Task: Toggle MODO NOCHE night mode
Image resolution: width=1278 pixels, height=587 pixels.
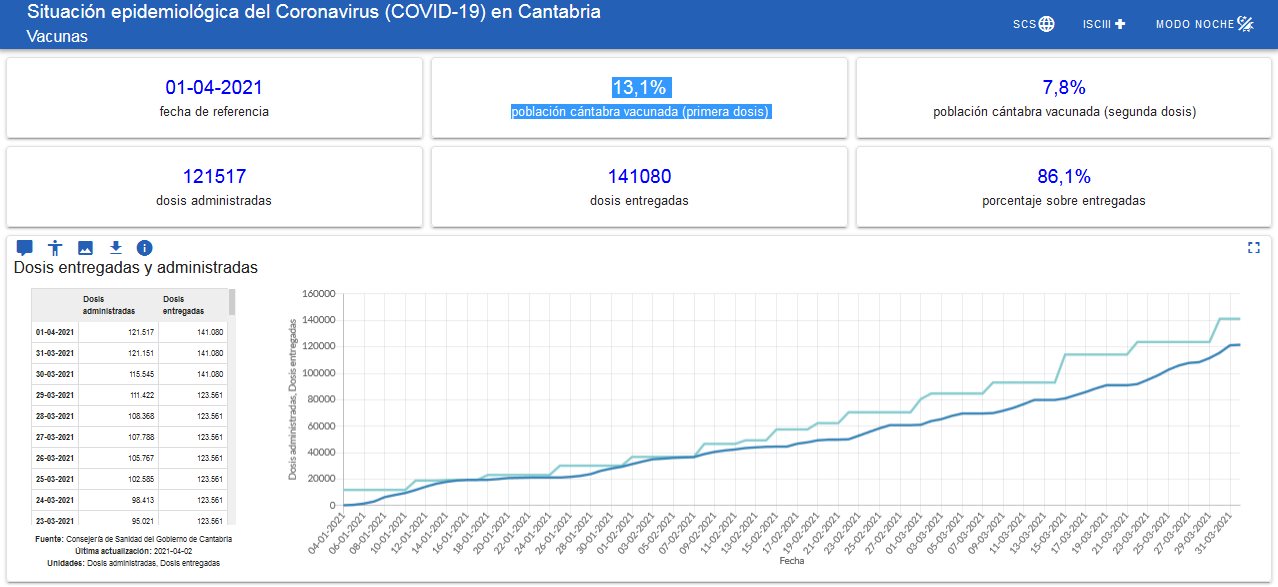Action: click(x=1204, y=24)
